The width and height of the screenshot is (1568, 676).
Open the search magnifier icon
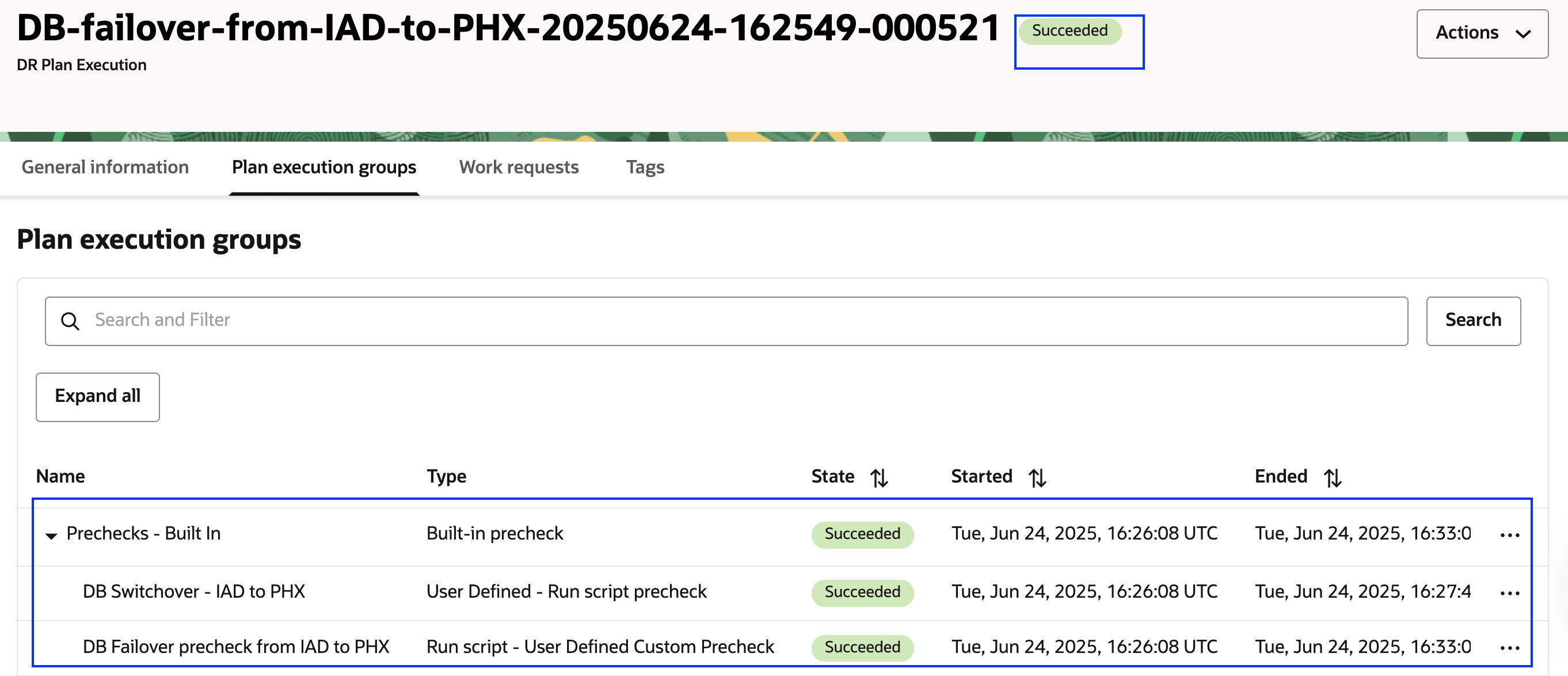click(x=71, y=320)
